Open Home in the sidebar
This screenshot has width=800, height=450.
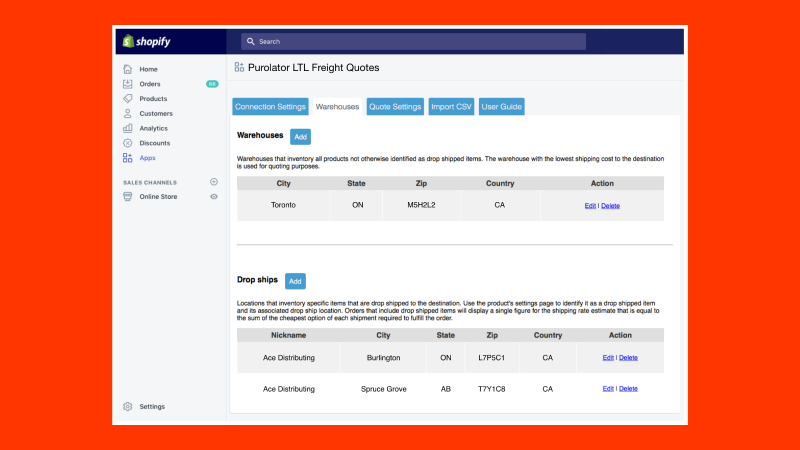[148, 69]
